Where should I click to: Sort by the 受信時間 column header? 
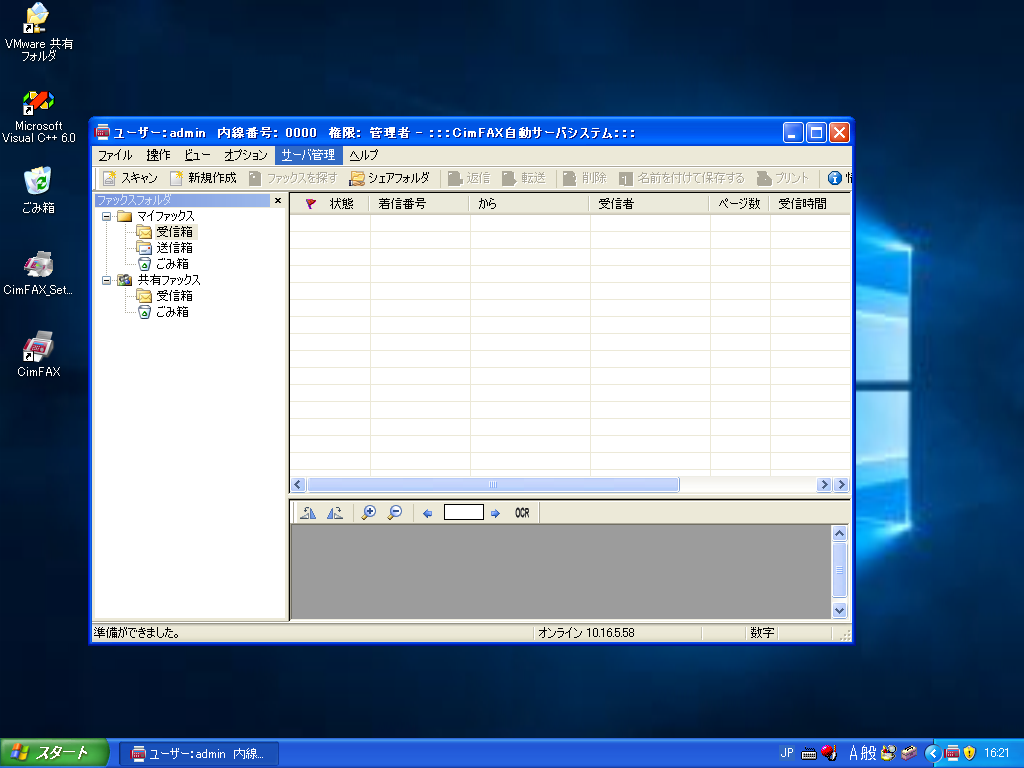(x=810, y=204)
